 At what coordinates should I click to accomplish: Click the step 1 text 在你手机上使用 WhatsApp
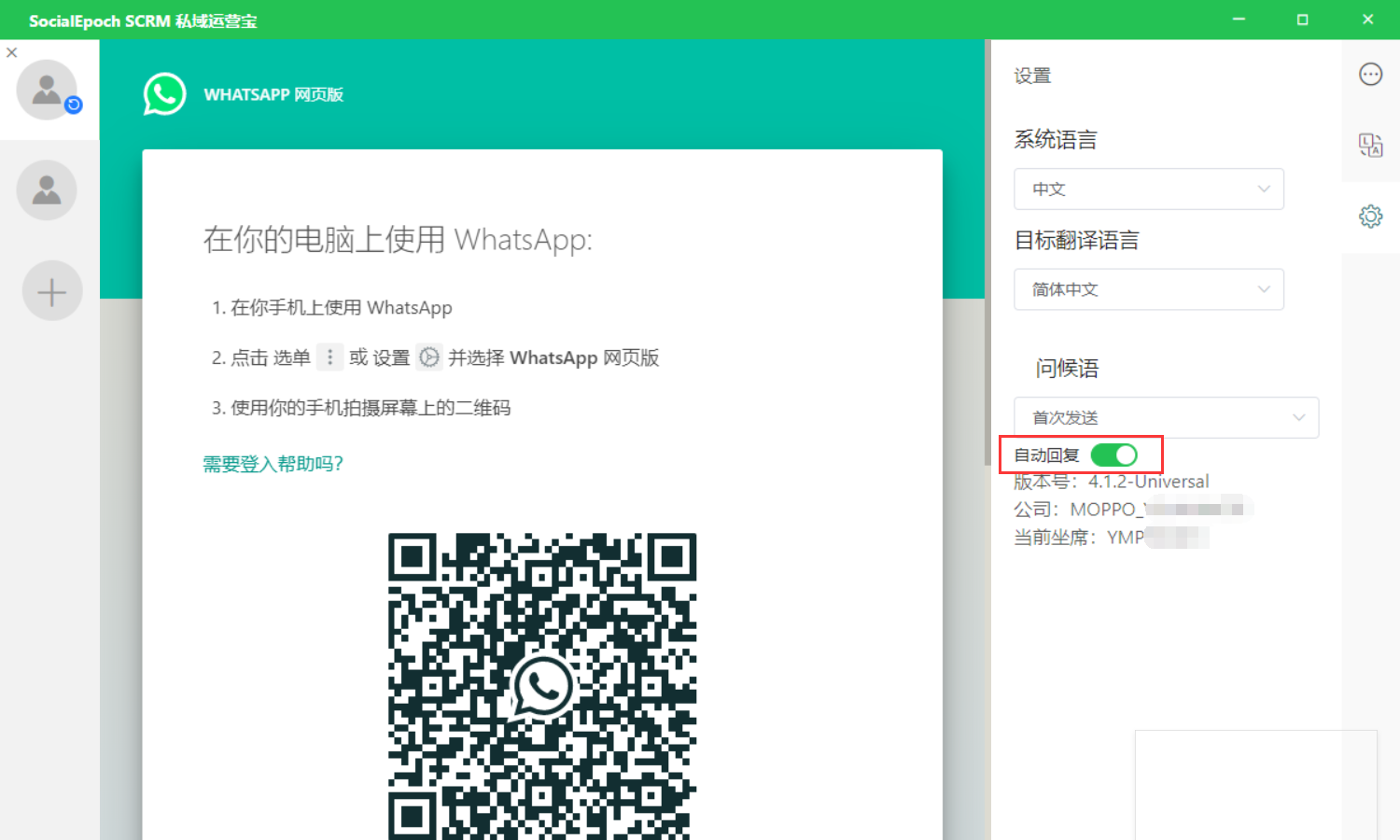[x=342, y=308]
